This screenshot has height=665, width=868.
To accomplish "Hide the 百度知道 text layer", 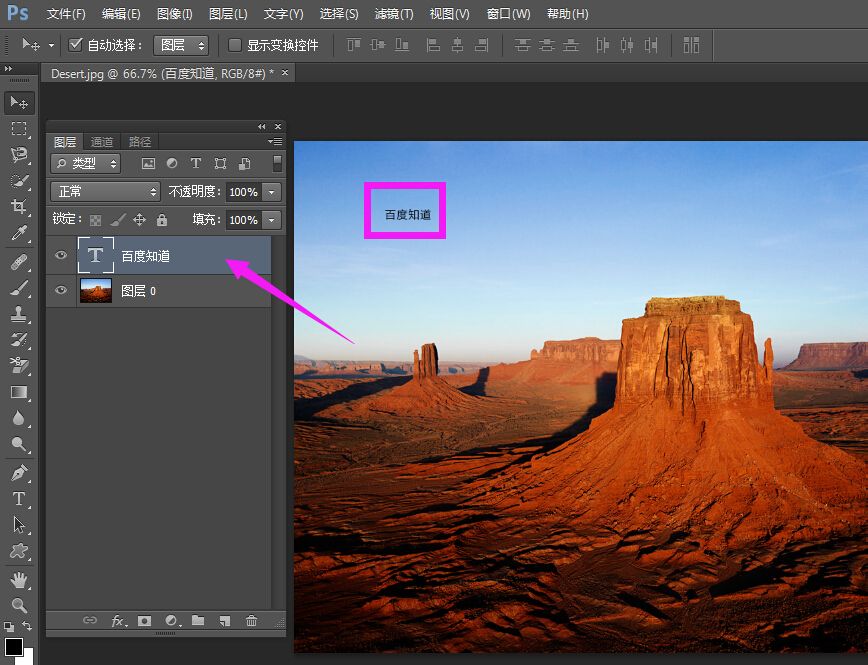I will pos(61,255).
